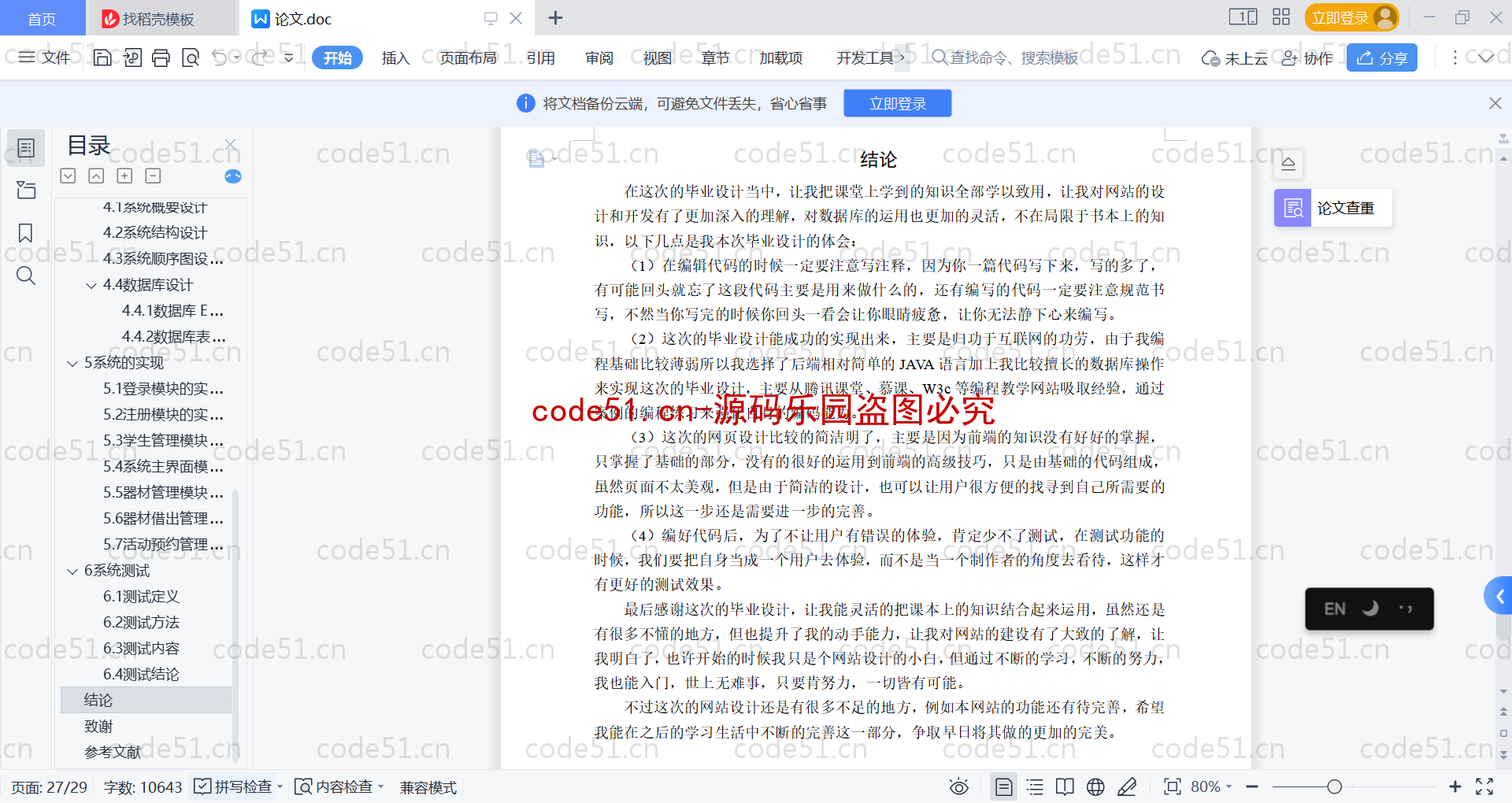Screen dimensions: 1512x803
Task: Open the Print Preview icon
Action: pyautogui.click(x=190, y=57)
